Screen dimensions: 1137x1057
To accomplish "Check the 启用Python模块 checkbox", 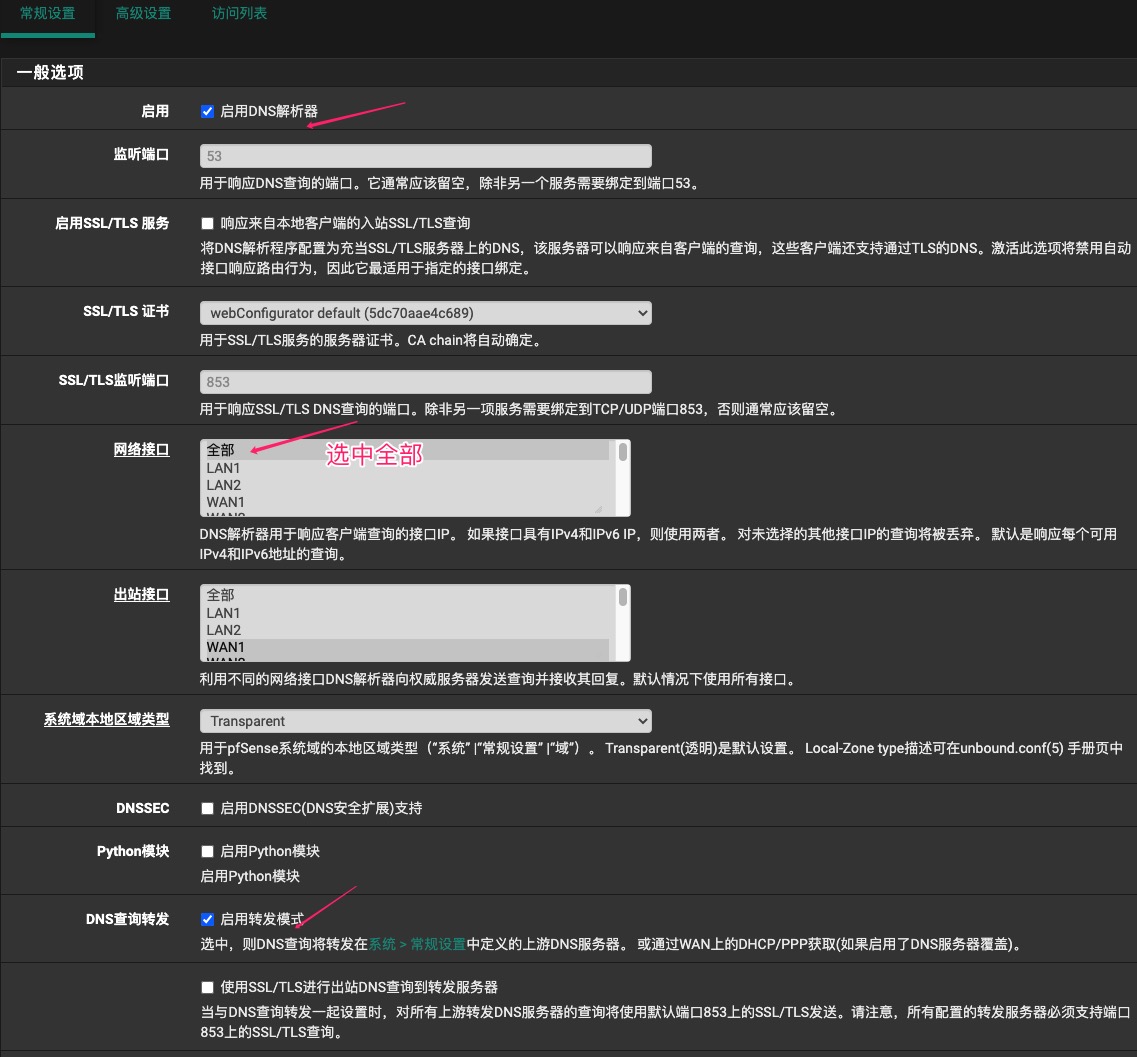I will (x=208, y=851).
